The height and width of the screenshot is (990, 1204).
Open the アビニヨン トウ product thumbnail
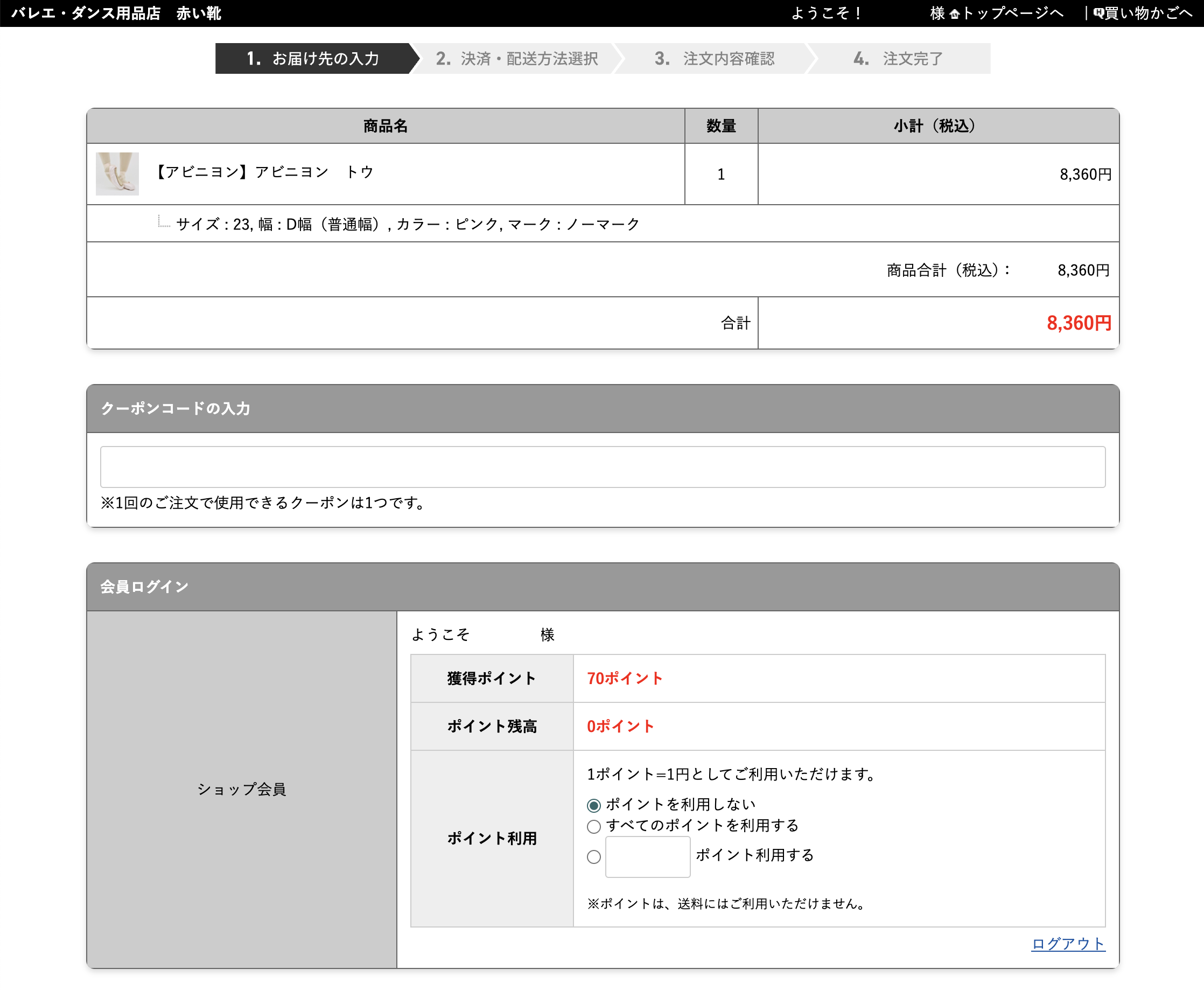click(x=117, y=174)
